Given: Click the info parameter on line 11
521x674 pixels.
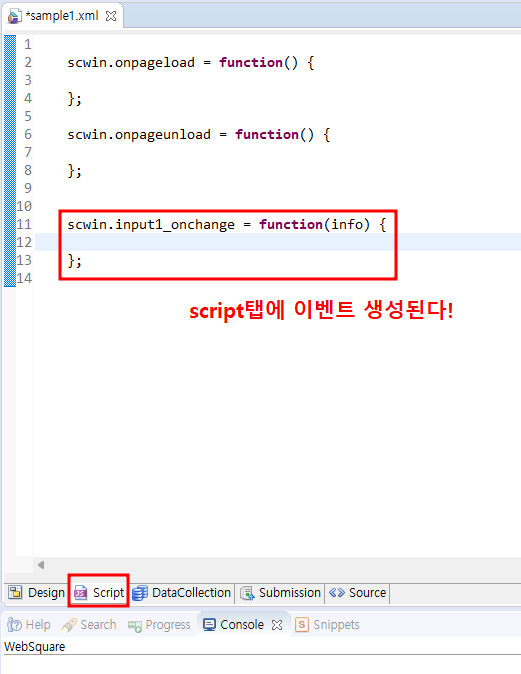Looking at the screenshot, I should [346, 224].
